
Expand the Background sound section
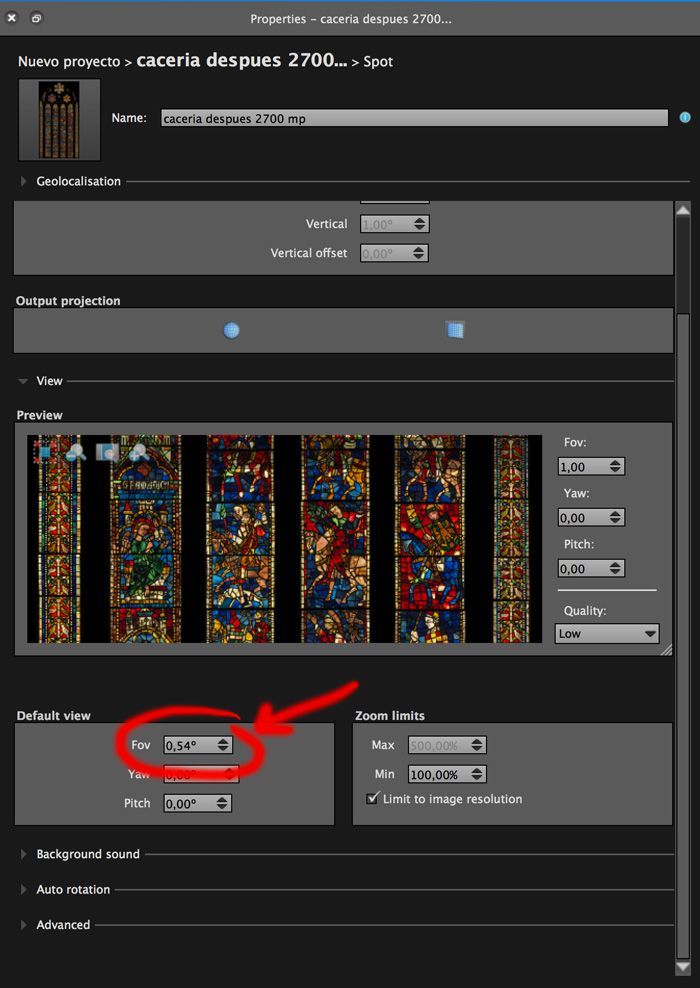click(23, 854)
